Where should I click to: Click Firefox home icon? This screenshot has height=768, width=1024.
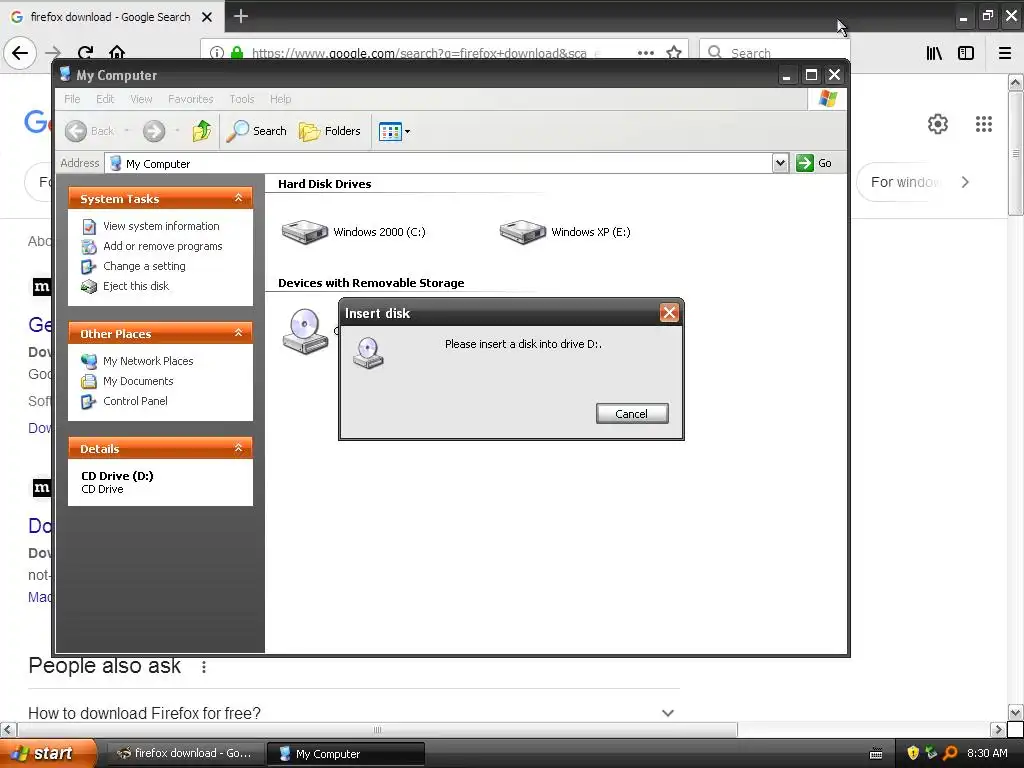pos(117,52)
